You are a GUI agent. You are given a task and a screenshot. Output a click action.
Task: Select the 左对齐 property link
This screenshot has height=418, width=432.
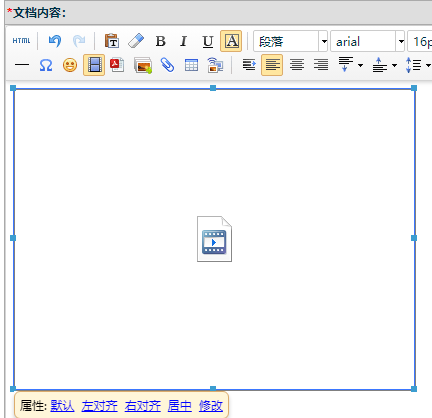point(99,406)
